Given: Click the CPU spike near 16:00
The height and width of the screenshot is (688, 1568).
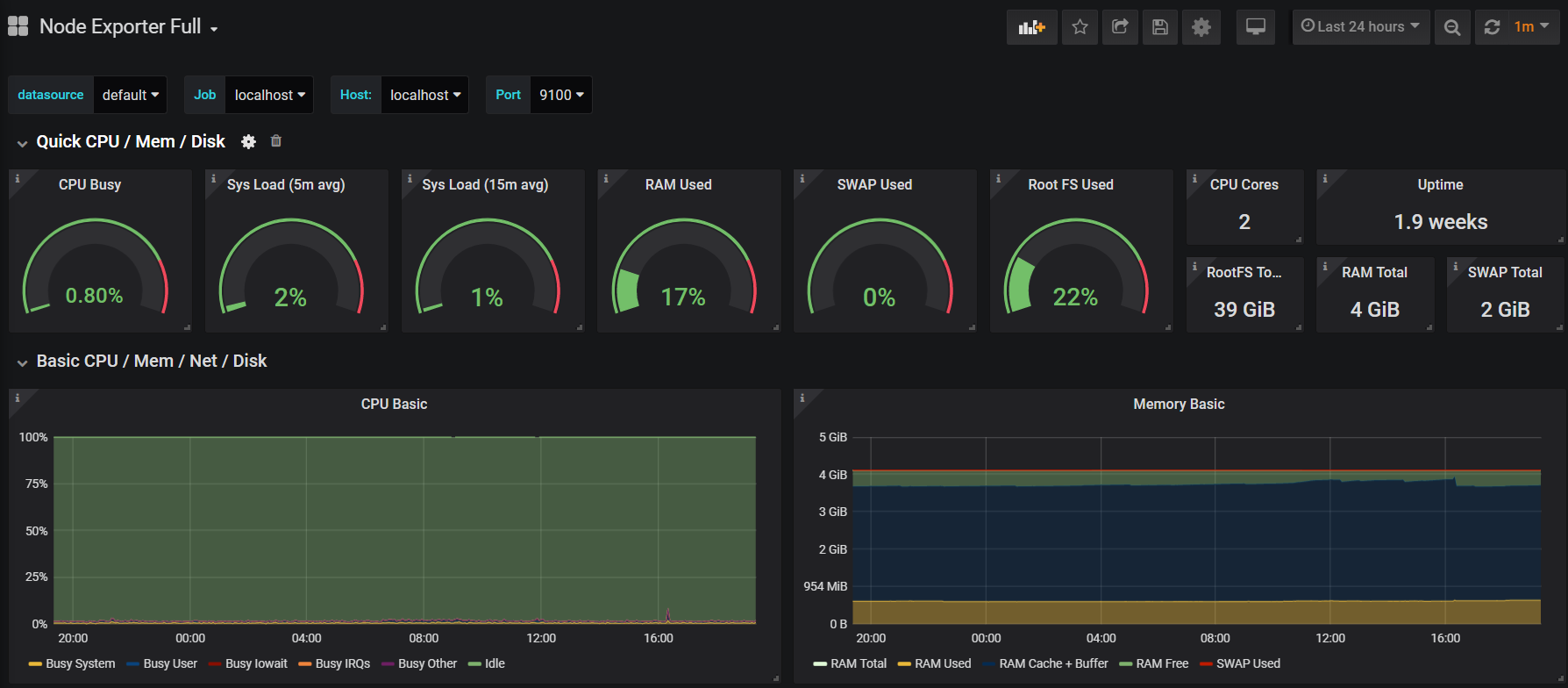Looking at the screenshot, I should tap(668, 615).
